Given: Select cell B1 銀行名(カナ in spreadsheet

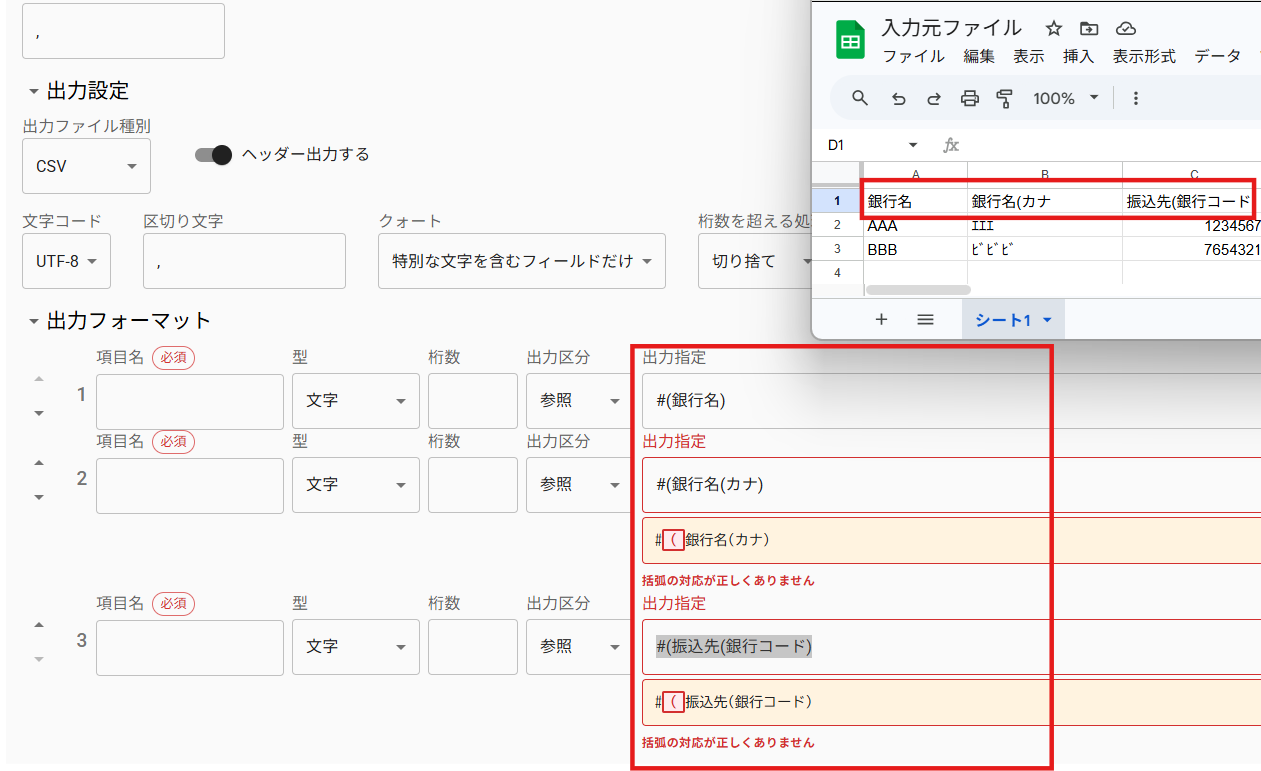Looking at the screenshot, I should 1045,201.
